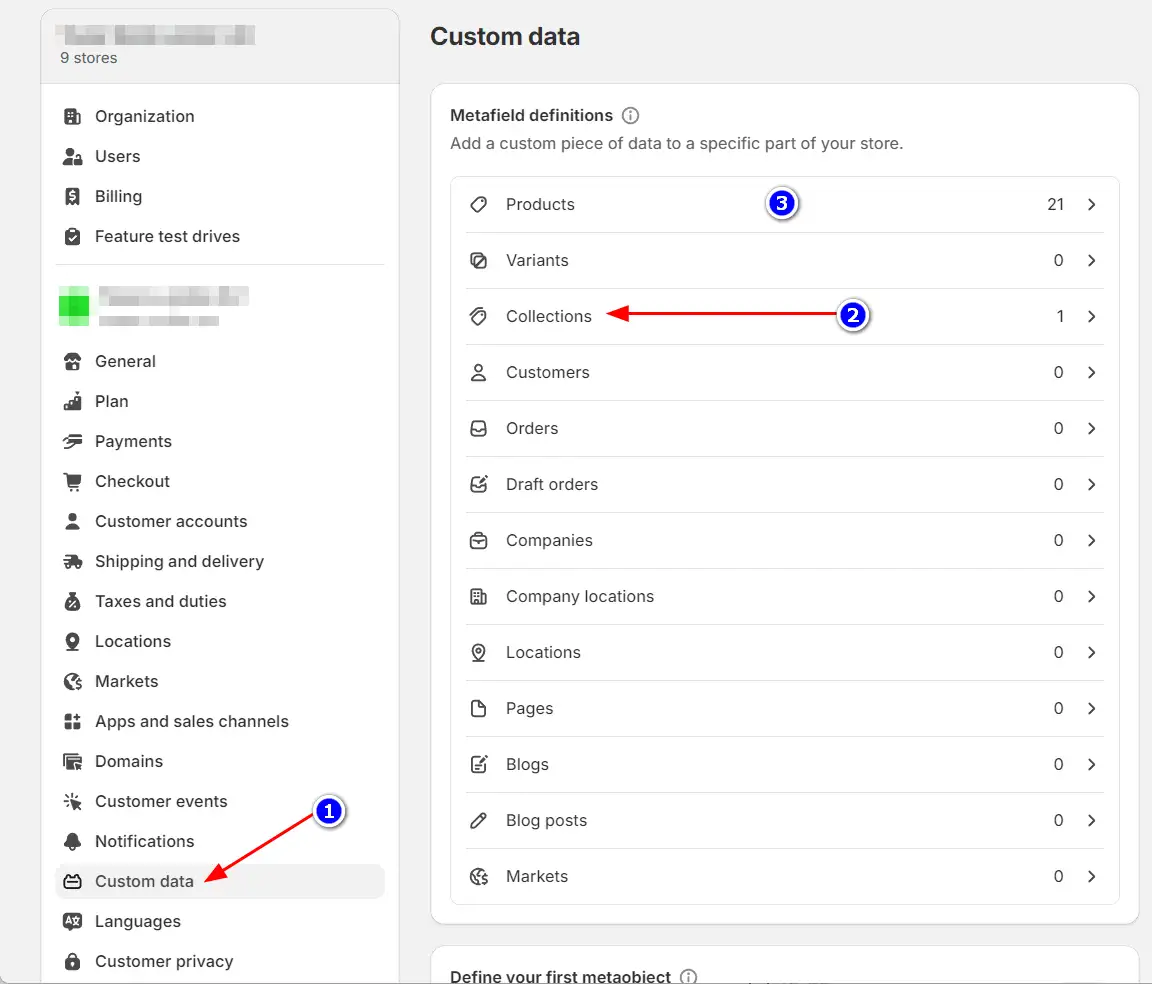Click the green store avatar thumbnail
Image resolution: width=1152 pixels, height=984 pixels.
[73, 304]
